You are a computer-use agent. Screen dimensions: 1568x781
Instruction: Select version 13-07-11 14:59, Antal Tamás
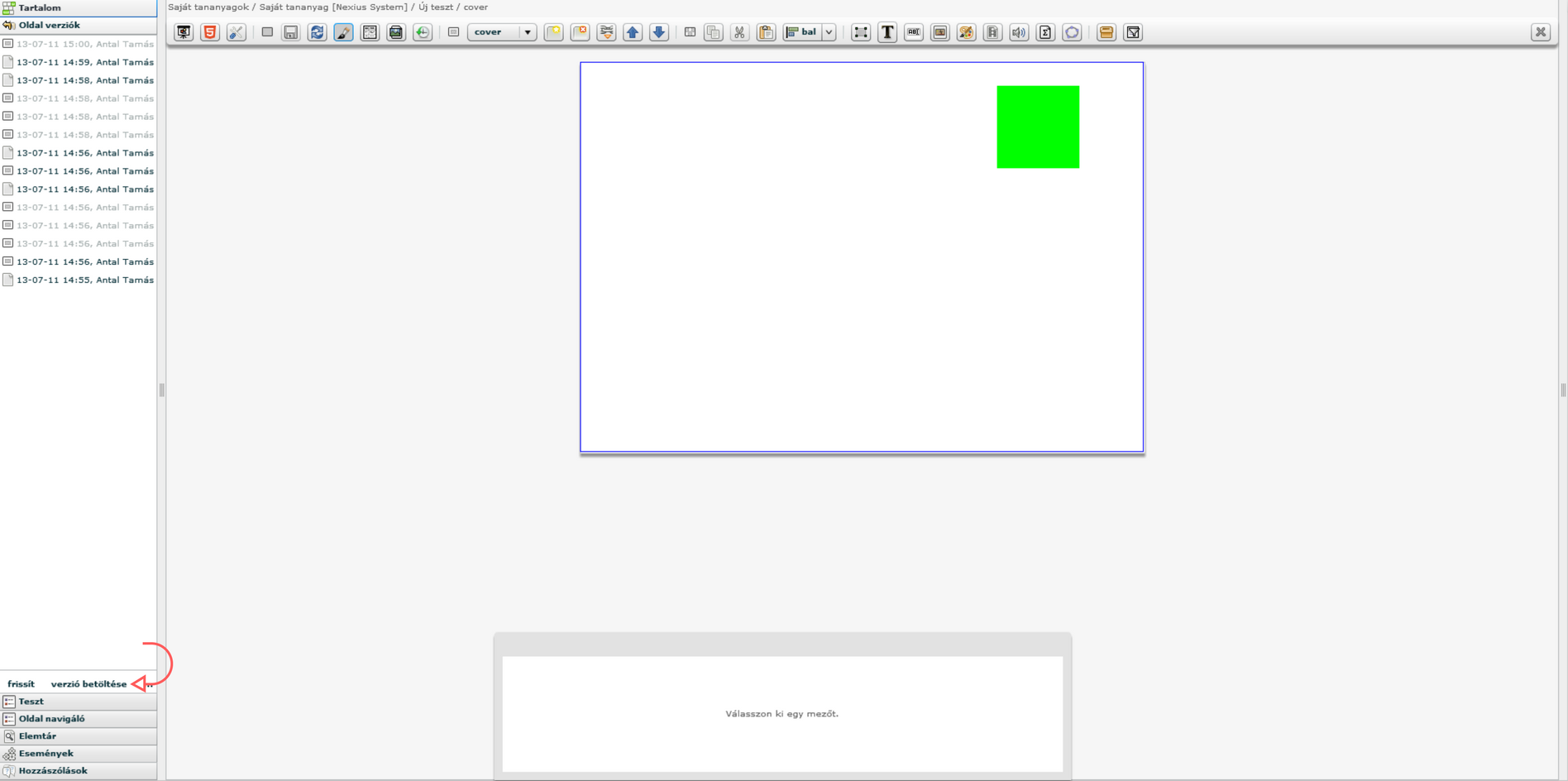[84, 62]
